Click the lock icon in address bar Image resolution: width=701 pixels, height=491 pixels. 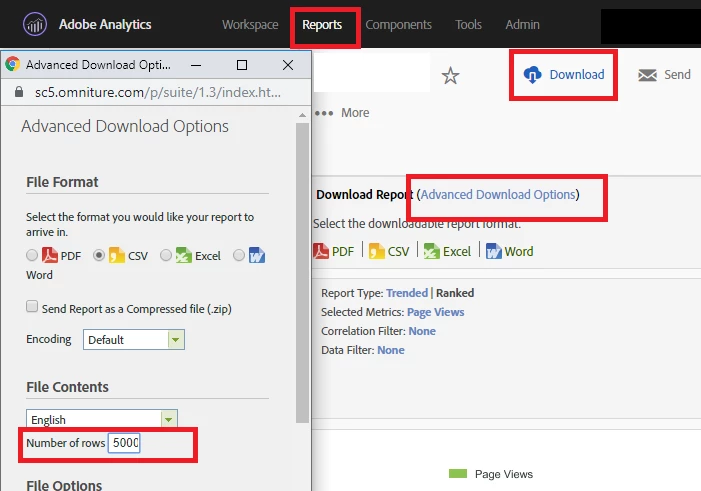(19, 92)
